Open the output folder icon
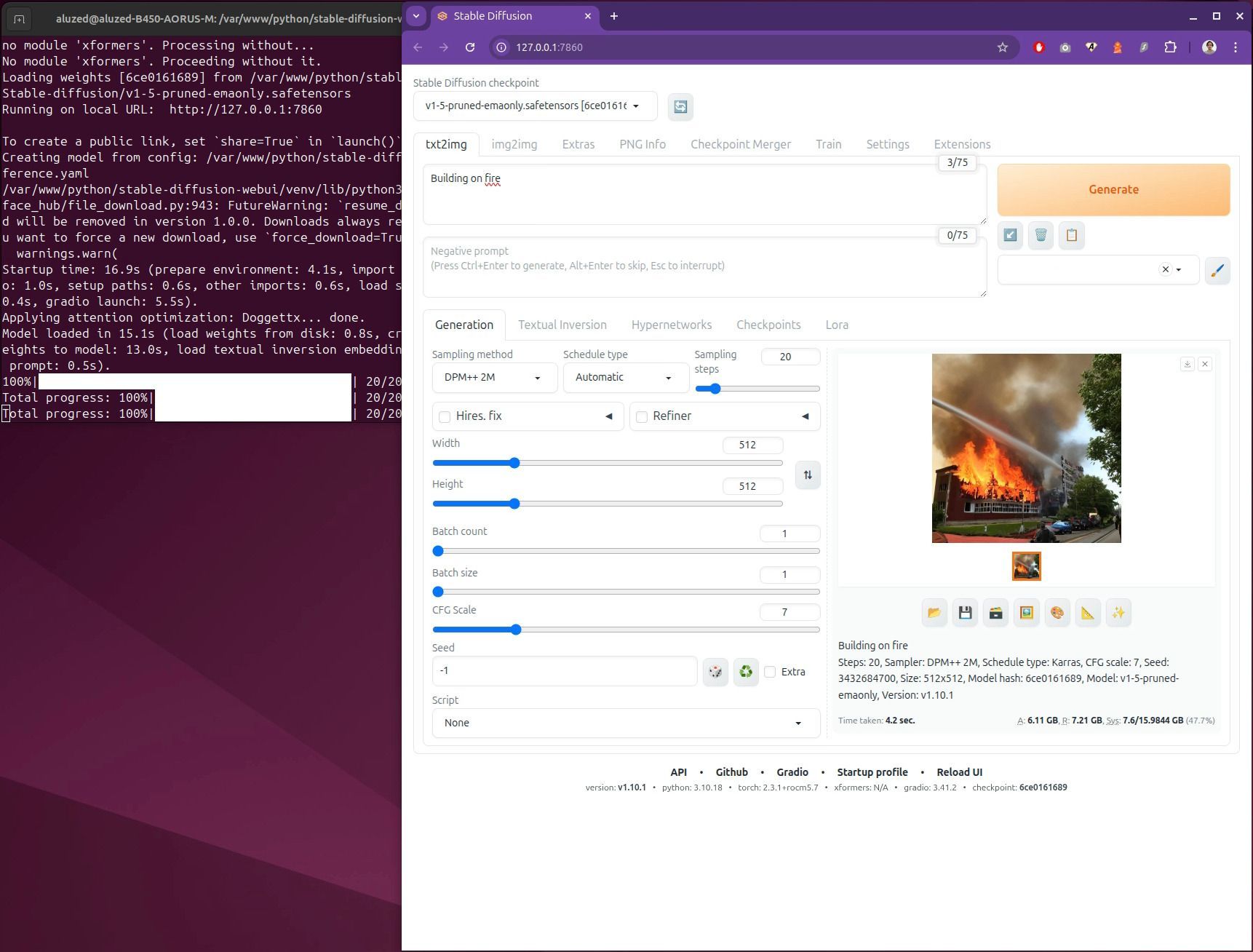Image resolution: width=1253 pixels, height=952 pixels. (x=934, y=613)
